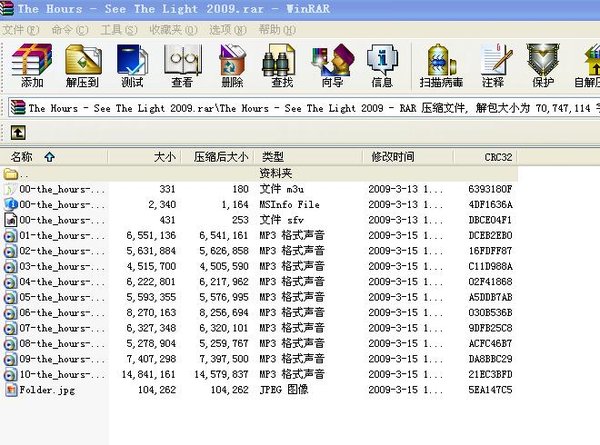Click the archive icon in address bar
The image size is (600, 445).
click(18, 108)
